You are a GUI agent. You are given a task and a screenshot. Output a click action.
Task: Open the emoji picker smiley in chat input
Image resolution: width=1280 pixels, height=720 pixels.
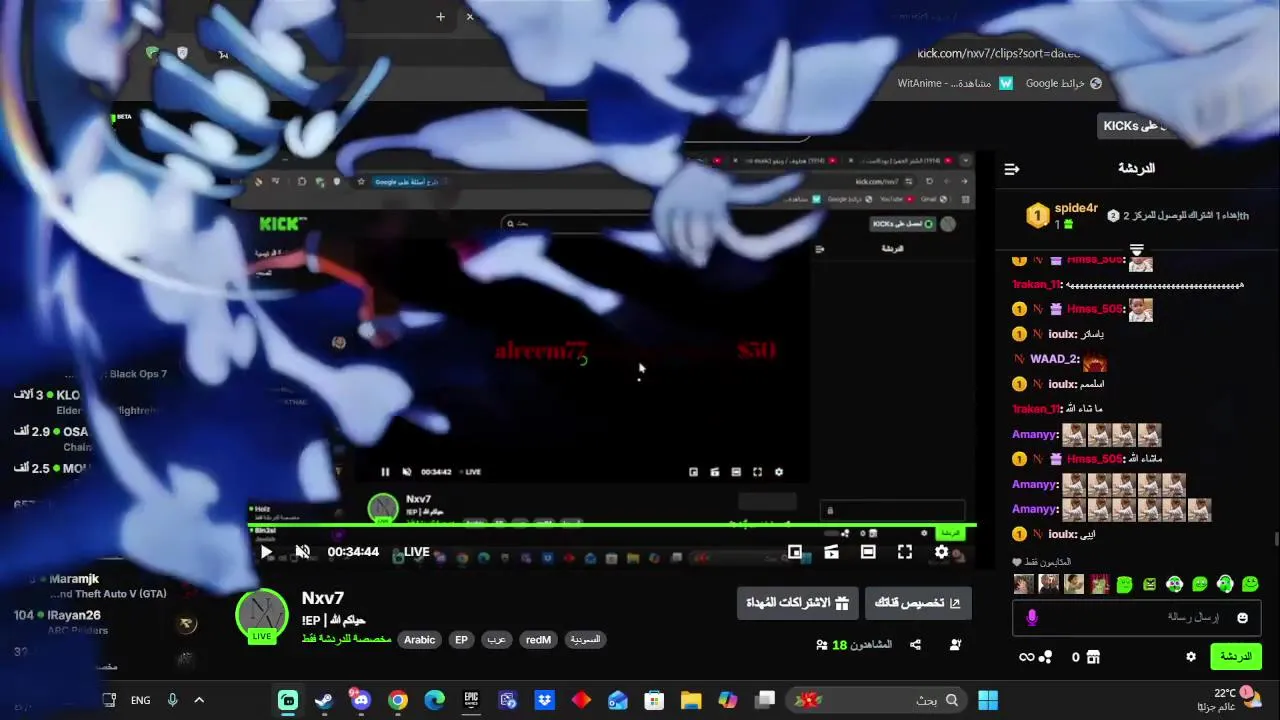[x=1242, y=618]
